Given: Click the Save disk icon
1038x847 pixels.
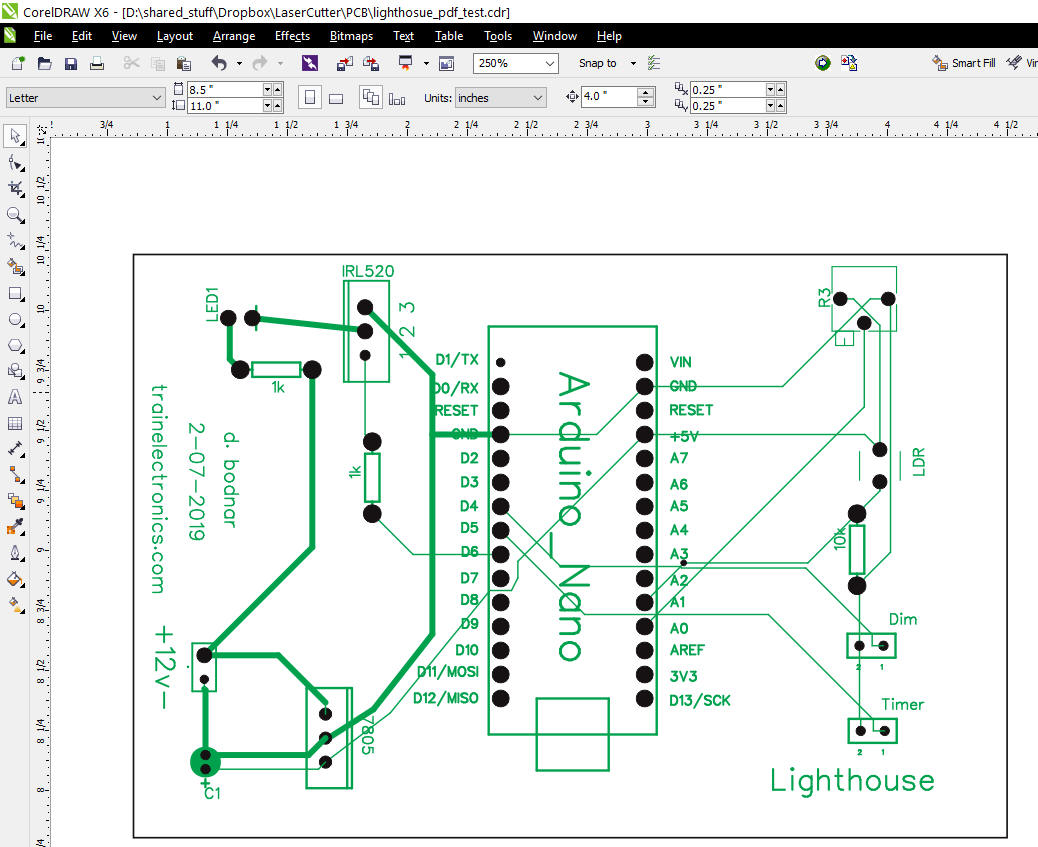Looking at the screenshot, I should [71, 63].
